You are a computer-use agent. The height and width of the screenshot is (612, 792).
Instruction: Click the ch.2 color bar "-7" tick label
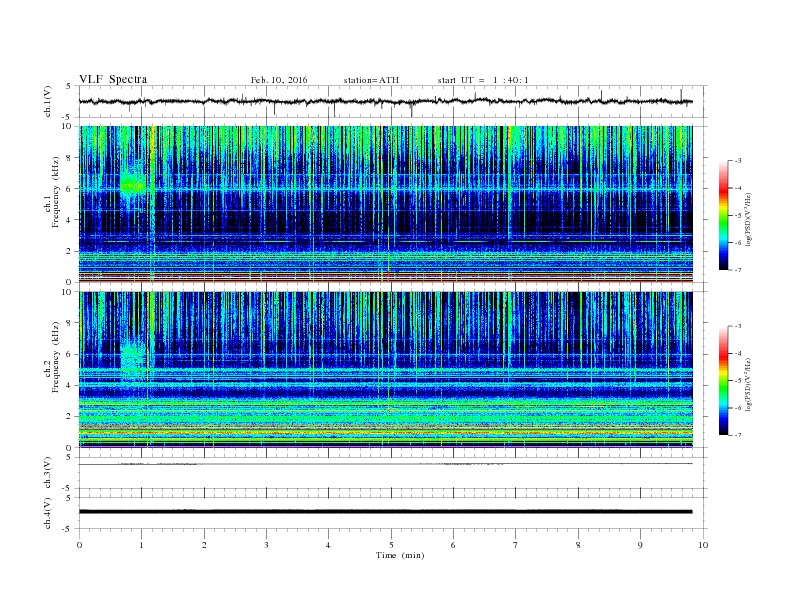[738, 435]
